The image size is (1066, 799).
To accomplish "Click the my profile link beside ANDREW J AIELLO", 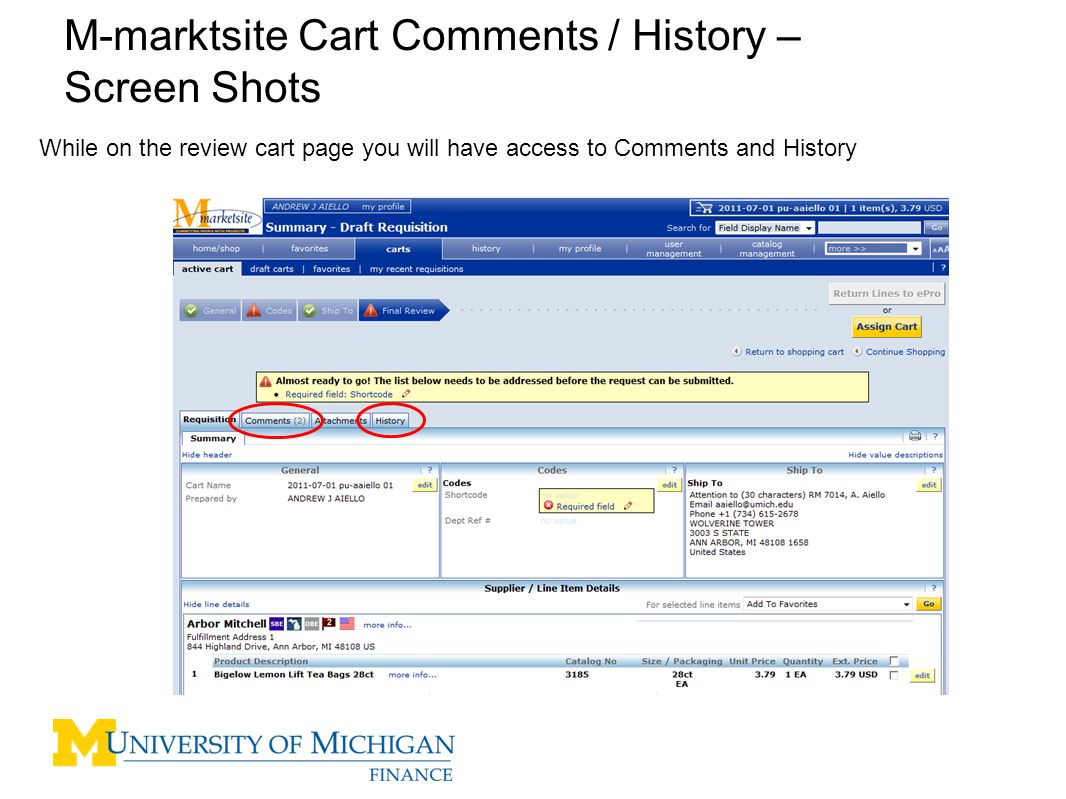I will coord(383,207).
